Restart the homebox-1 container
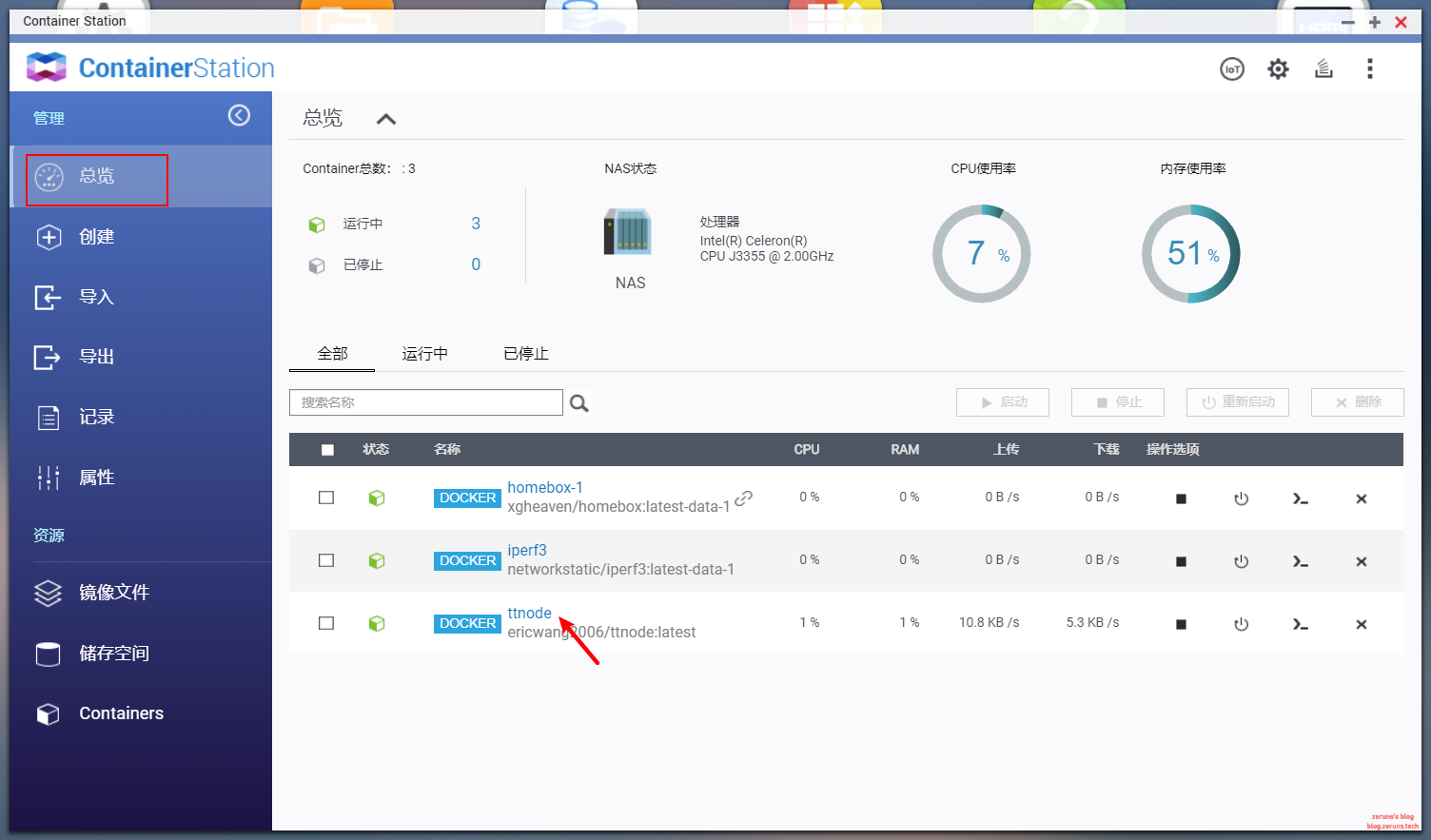Image resolution: width=1431 pixels, height=840 pixels. [1241, 498]
